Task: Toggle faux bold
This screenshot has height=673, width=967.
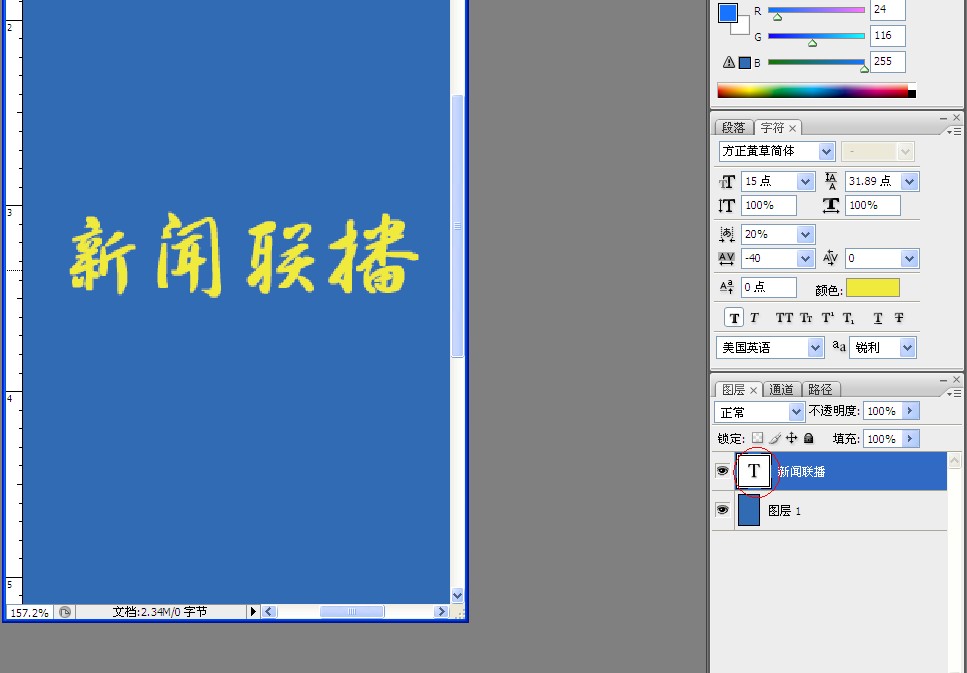Action: 734,318
